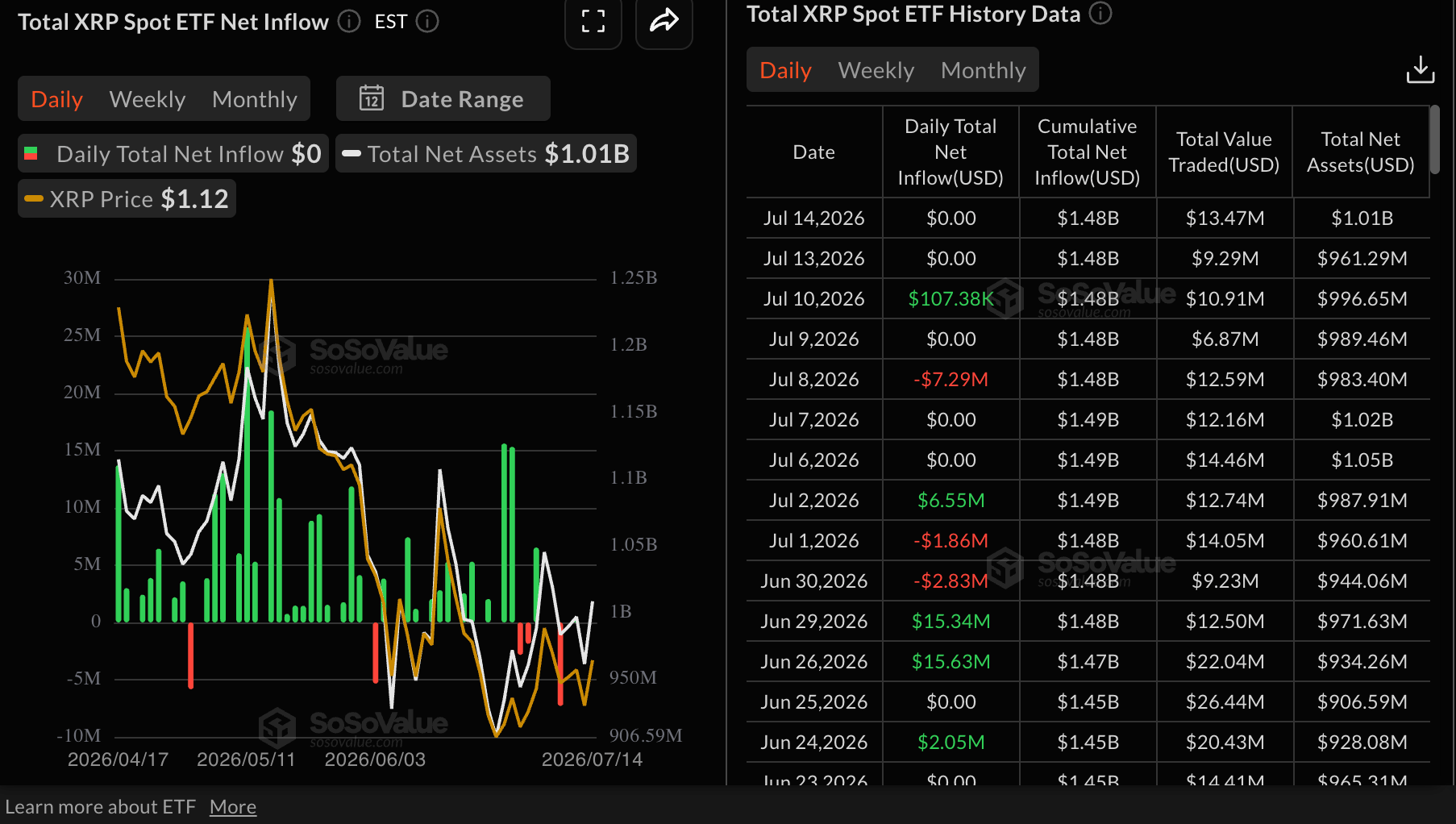Click Cumulative Total Net Inflow(USD) header
1456x824 pixels.
click(1088, 152)
